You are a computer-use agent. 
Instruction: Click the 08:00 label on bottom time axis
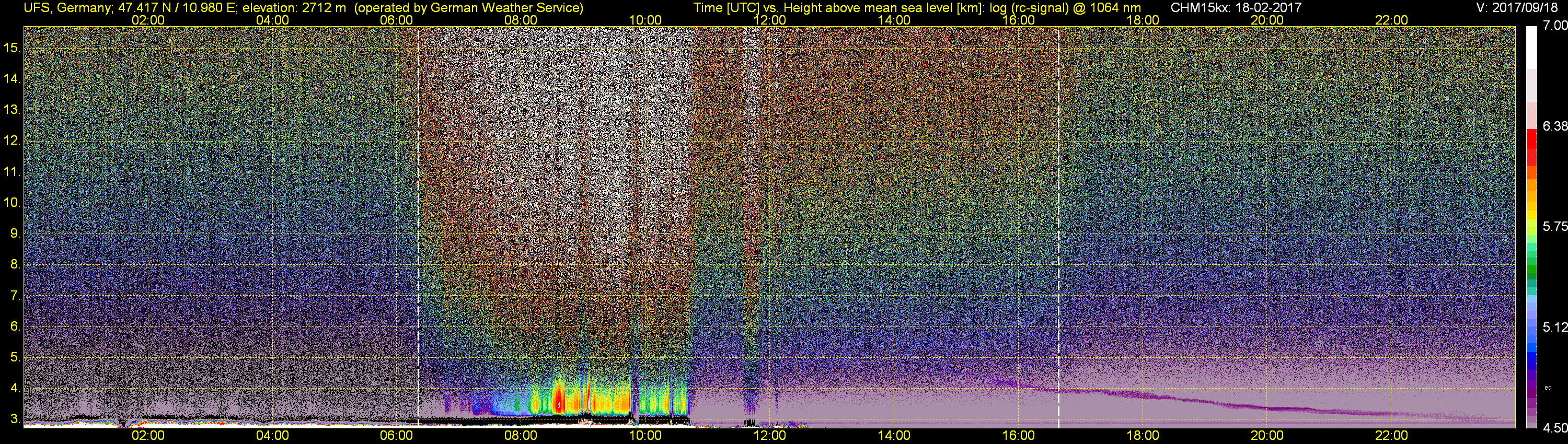[521, 436]
